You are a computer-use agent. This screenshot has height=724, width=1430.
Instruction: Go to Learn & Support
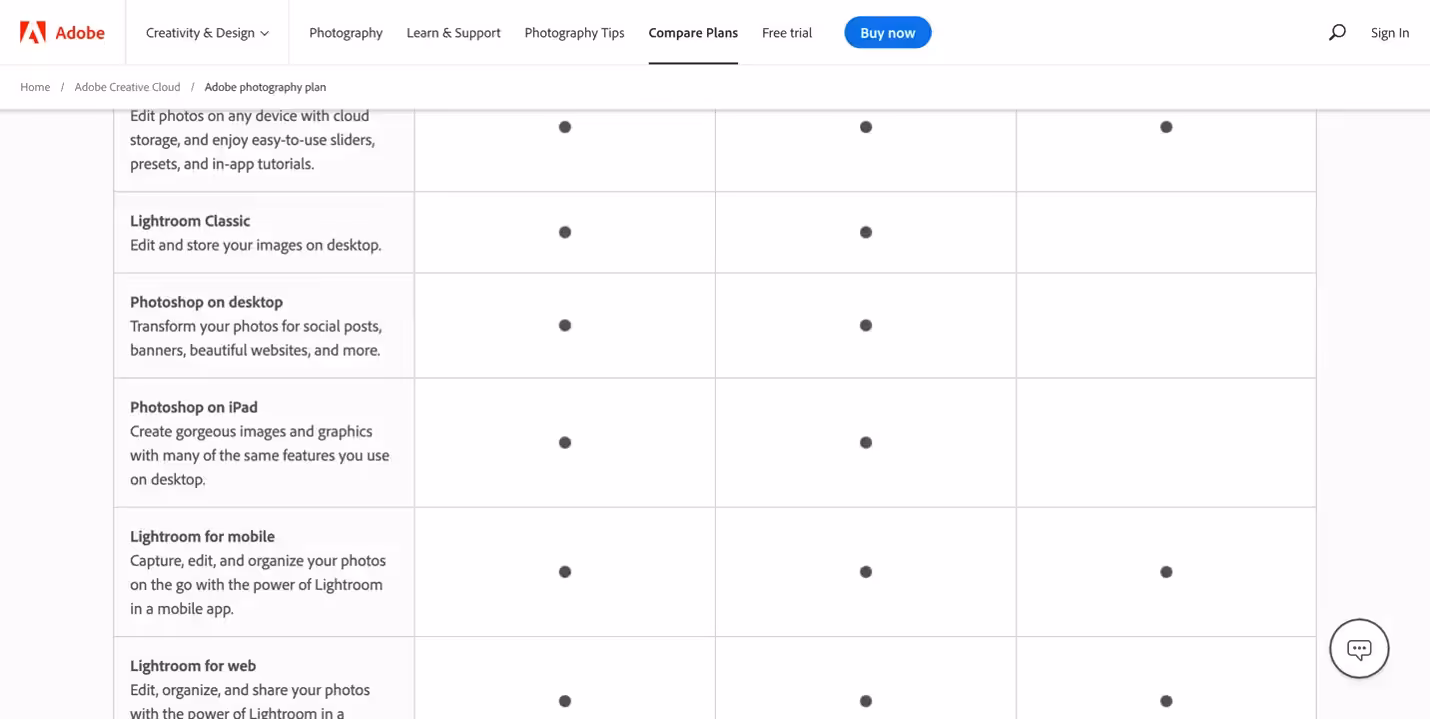pos(453,33)
